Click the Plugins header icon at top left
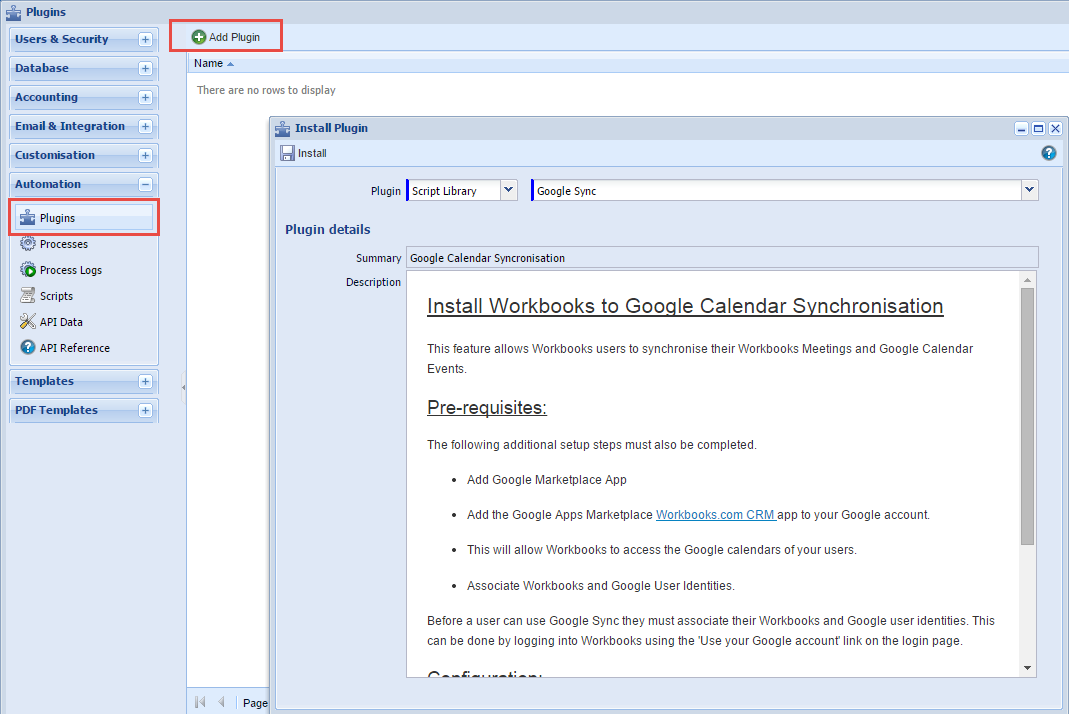This screenshot has width=1069, height=714. [14, 12]
